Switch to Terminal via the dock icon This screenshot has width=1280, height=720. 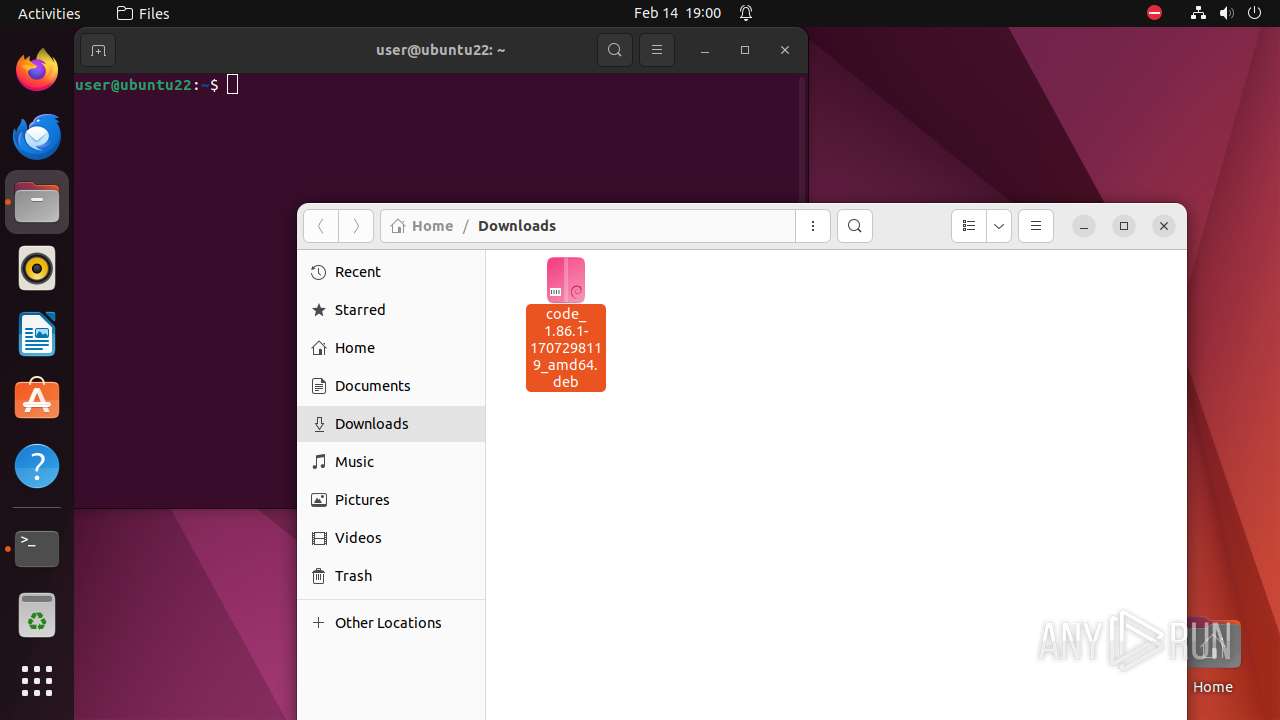(37, 549)
